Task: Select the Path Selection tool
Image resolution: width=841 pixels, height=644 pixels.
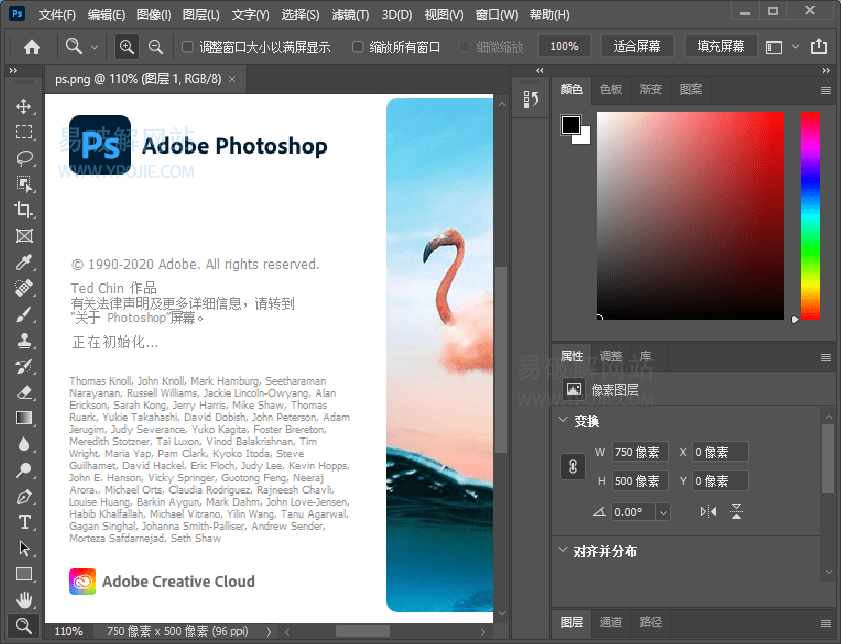Action: (24, 548)
